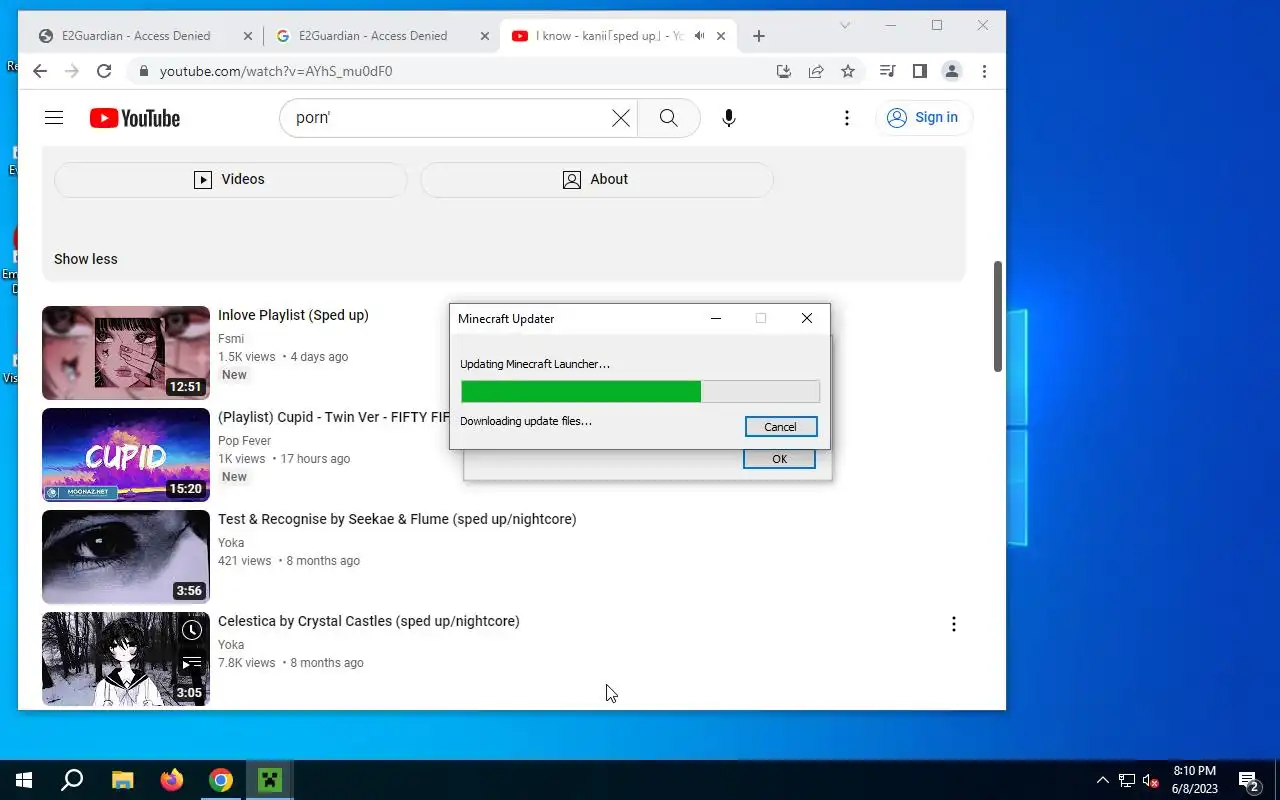Open Windows taskbar search
The image size is (1280, 800).
point(72,780)
